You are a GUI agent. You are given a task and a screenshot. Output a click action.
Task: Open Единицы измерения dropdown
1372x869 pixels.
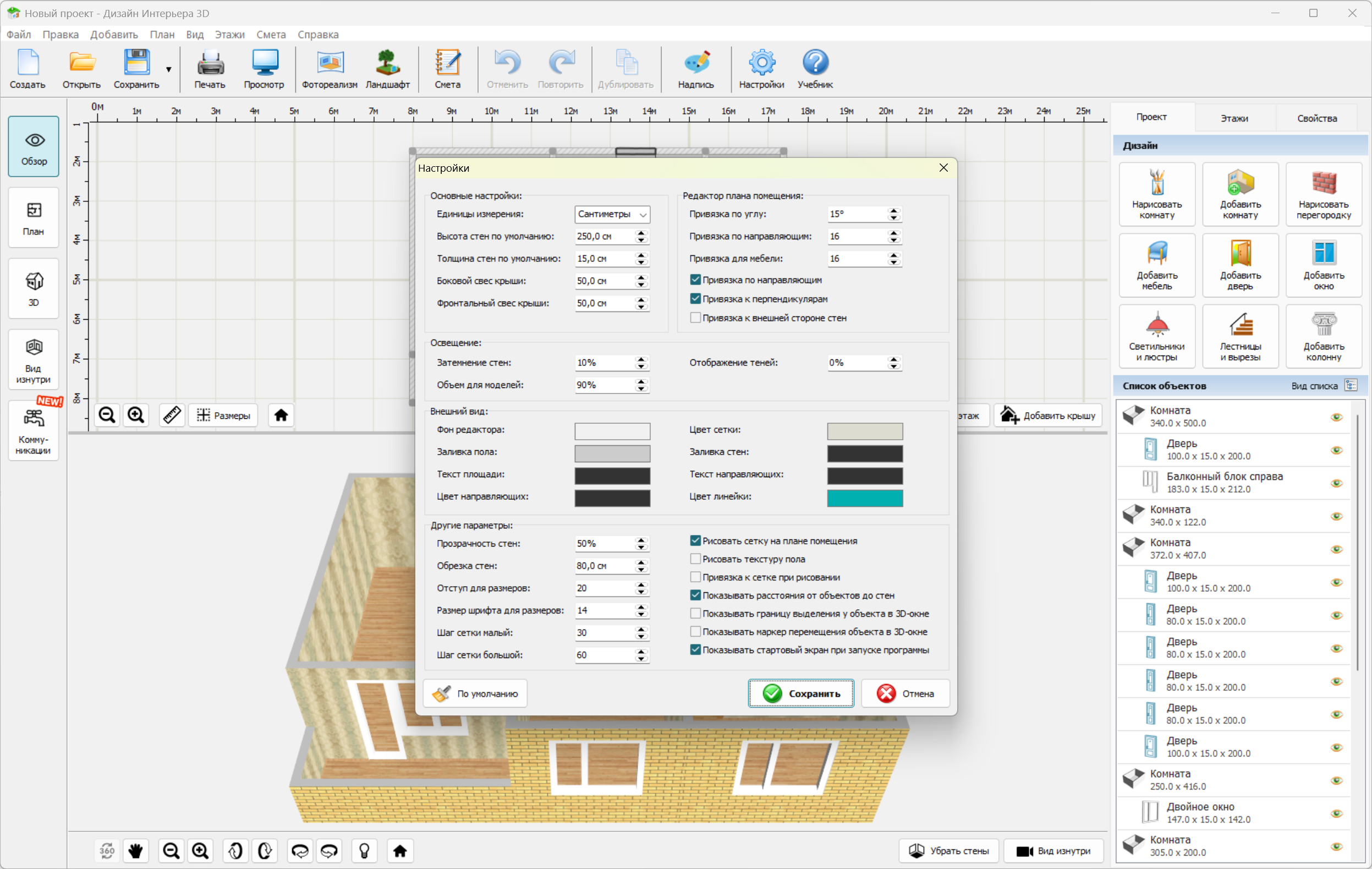(612, 214)
